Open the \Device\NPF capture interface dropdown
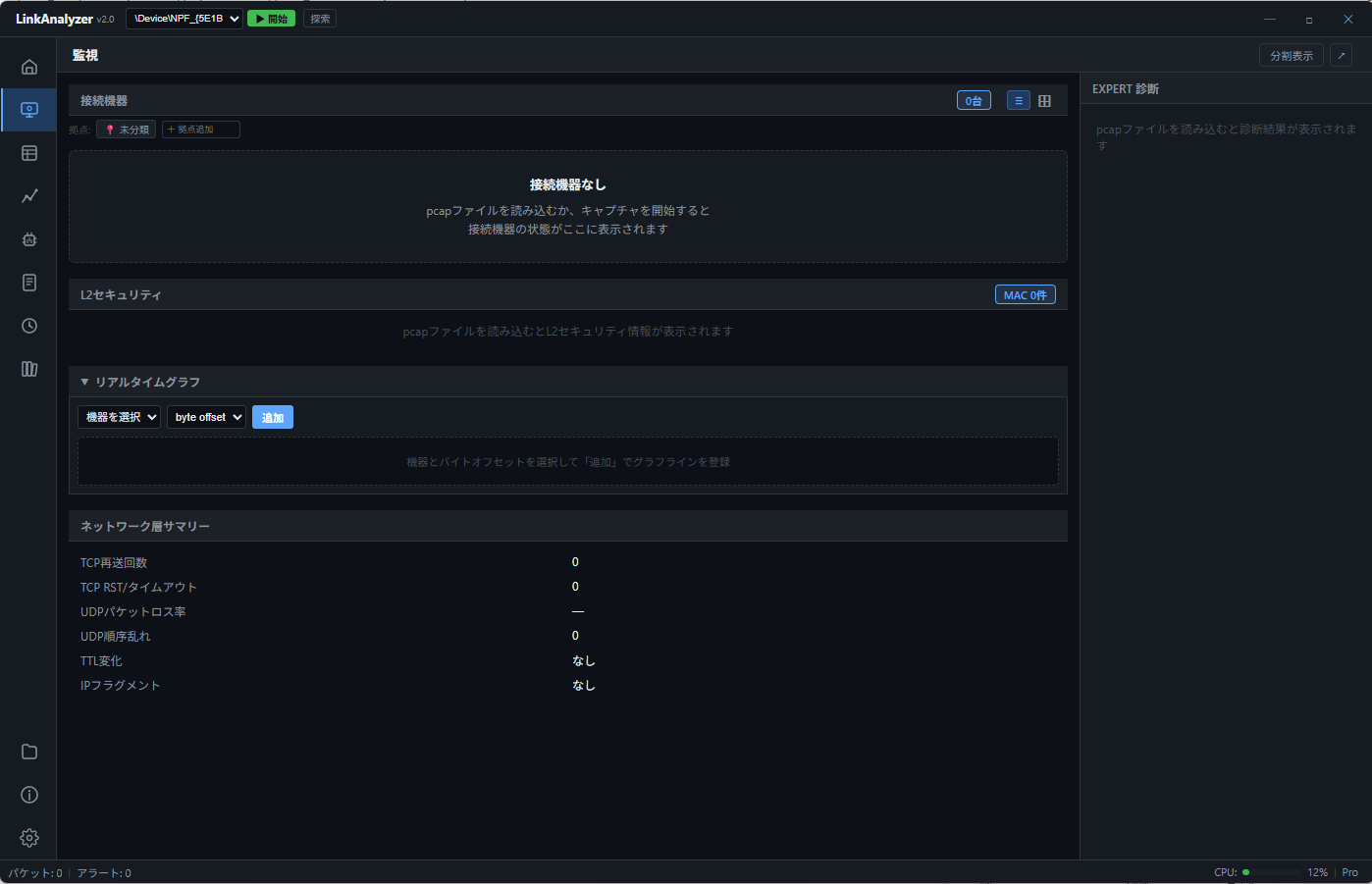1372x884 pixels. click(x=185, y=19)
